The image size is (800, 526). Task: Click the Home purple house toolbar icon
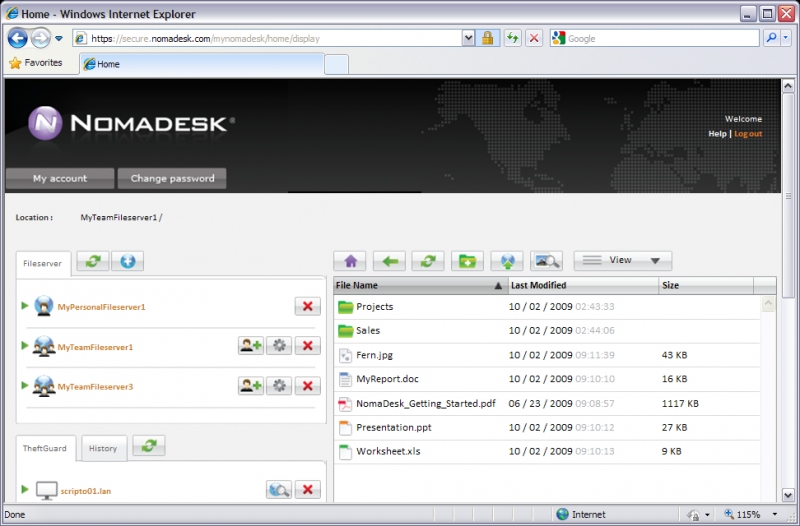point(351,261)
